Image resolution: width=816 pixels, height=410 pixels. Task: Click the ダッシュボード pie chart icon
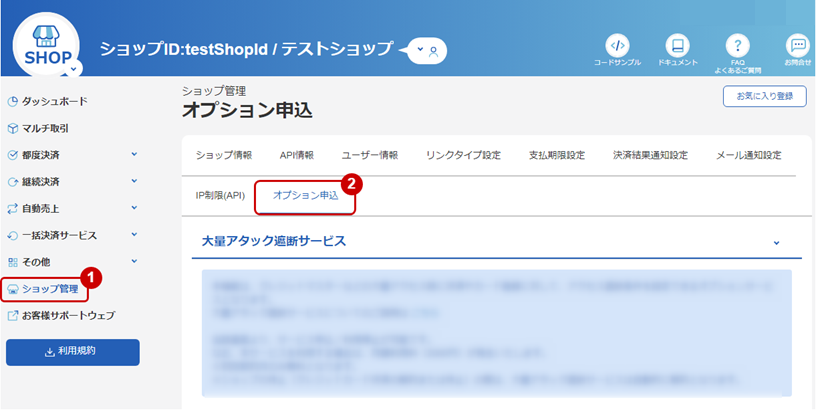[x=14, y=101]
